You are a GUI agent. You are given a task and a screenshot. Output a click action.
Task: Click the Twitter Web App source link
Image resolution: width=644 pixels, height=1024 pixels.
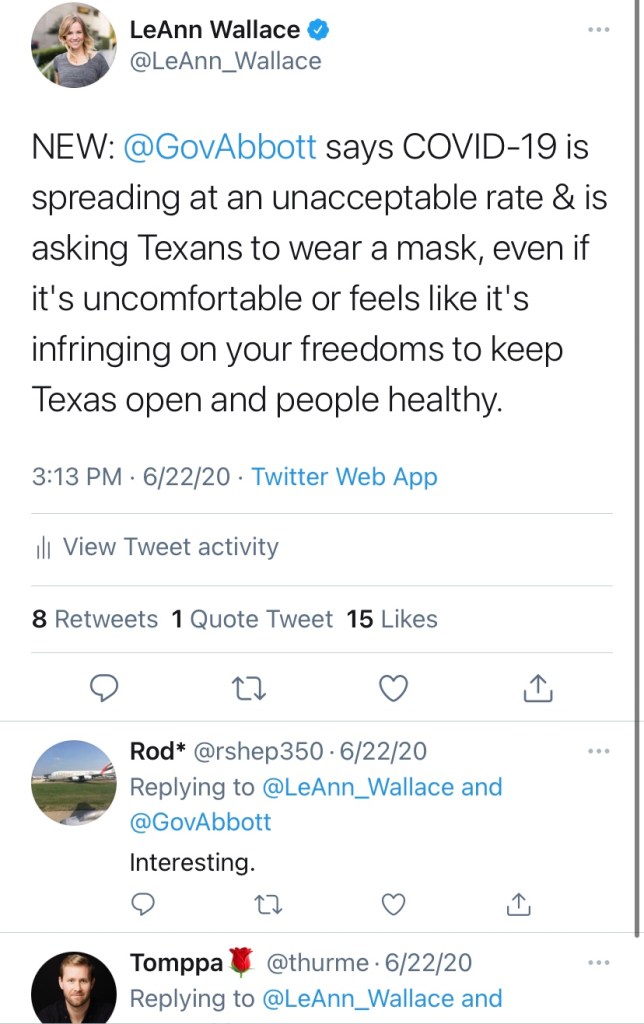point(344,477)
